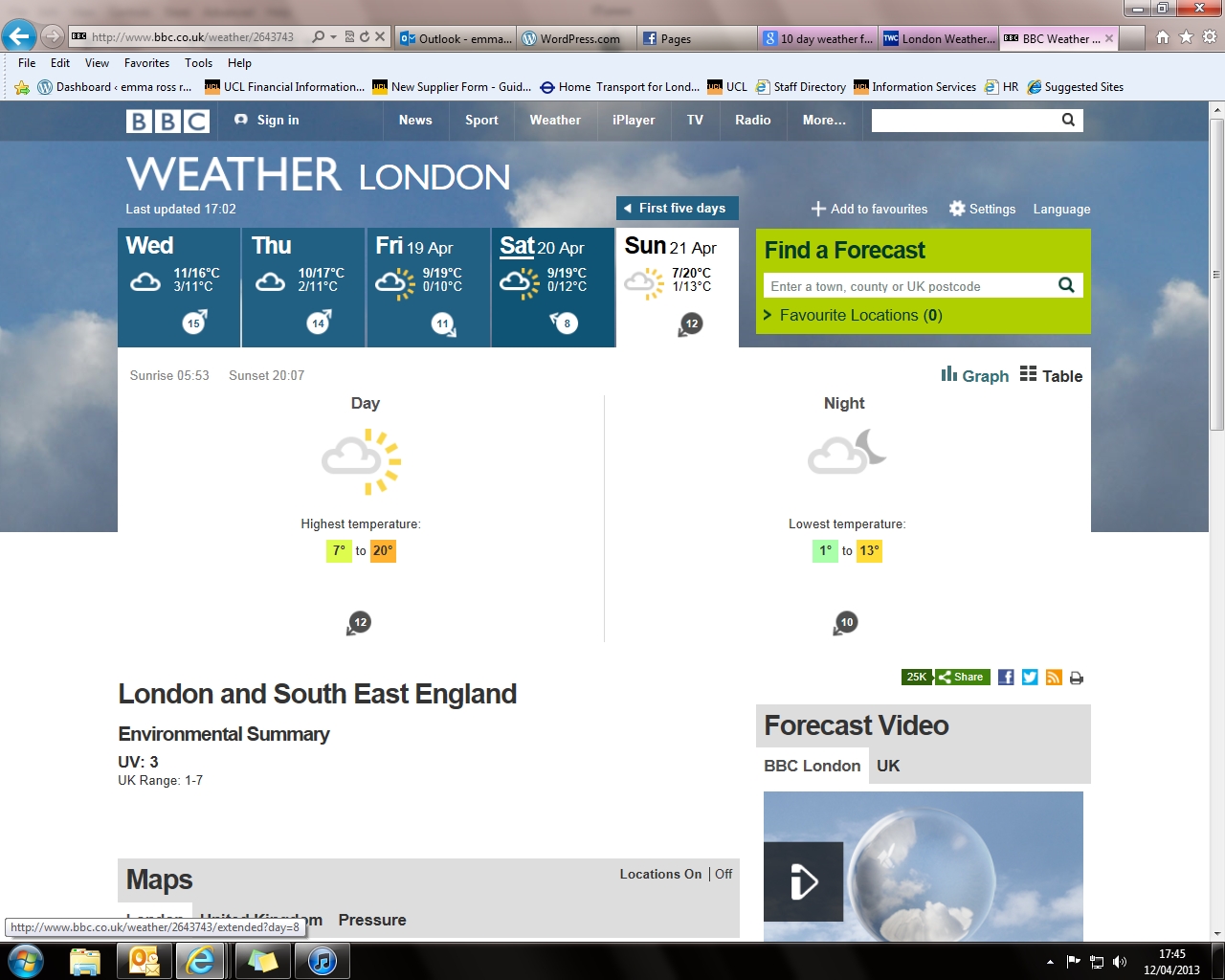1225x980 pixels.
Task: Open the Language option
Action: [1061, 209]
